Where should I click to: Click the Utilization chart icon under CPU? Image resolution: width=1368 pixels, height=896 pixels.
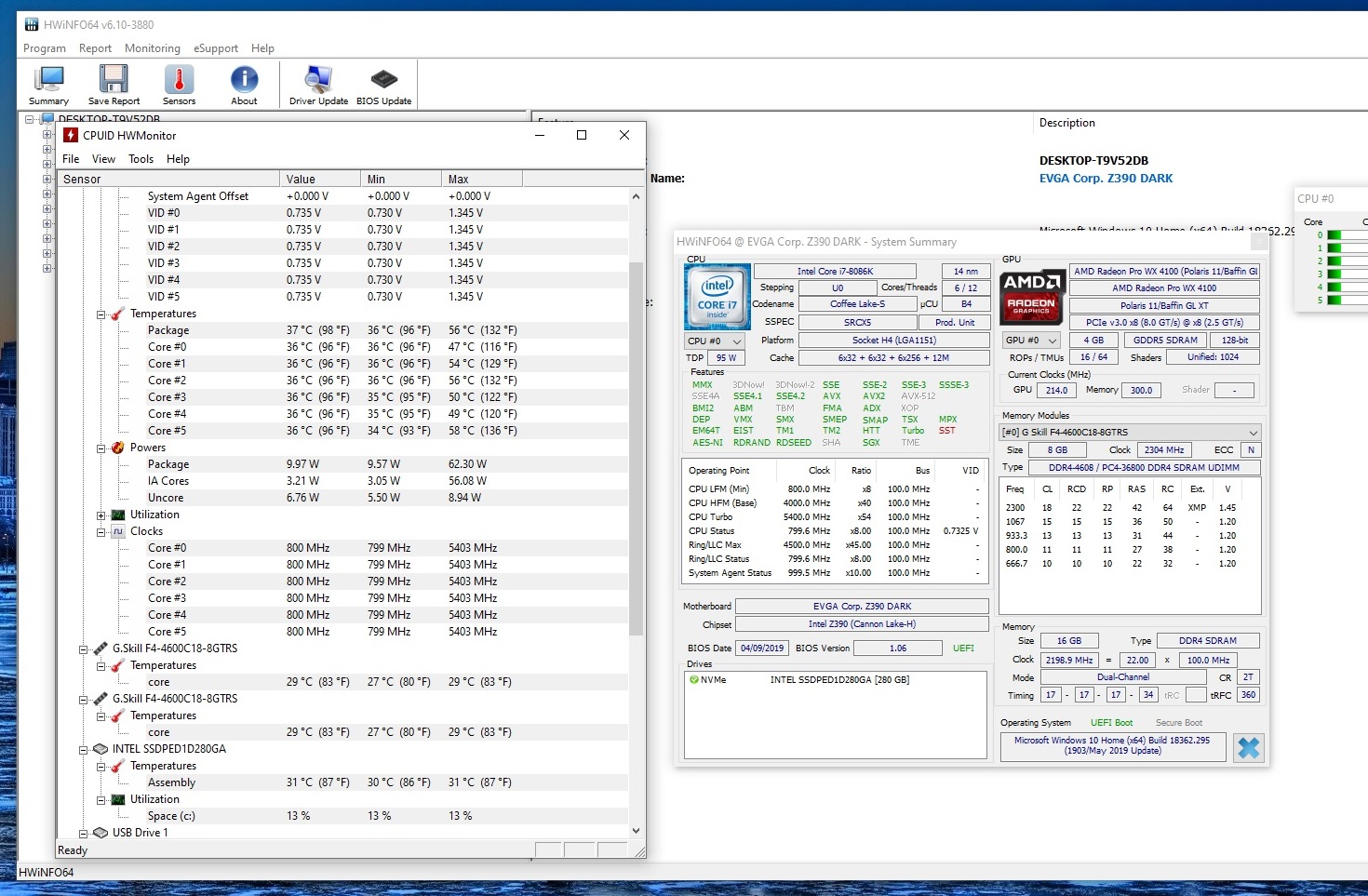pos(117,515)
